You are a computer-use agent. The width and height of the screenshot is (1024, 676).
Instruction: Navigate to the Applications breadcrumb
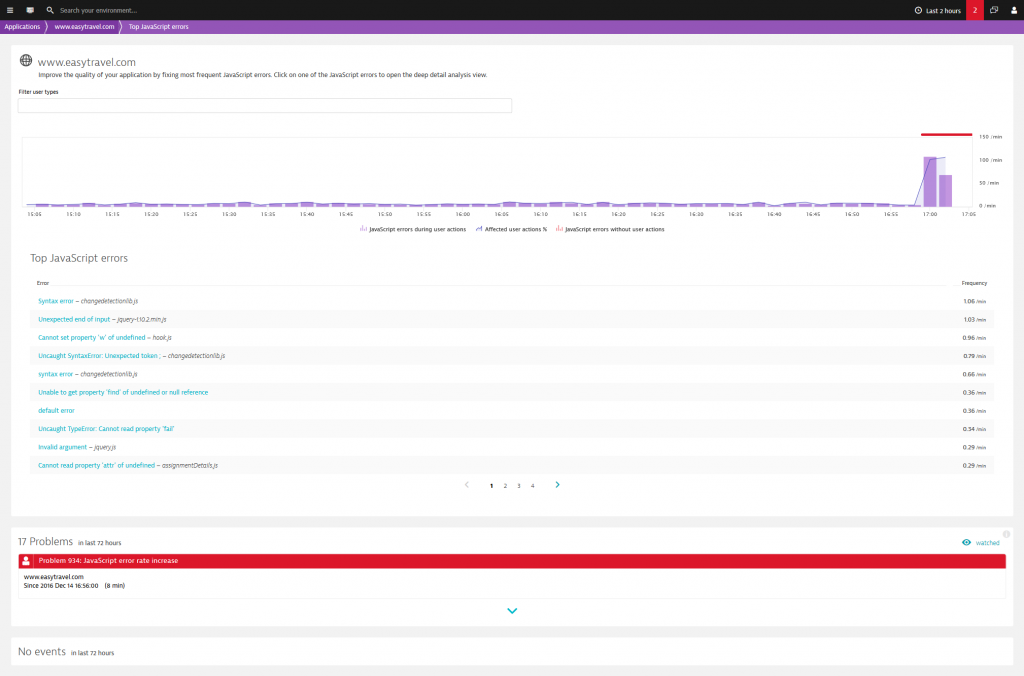[22, 26]
